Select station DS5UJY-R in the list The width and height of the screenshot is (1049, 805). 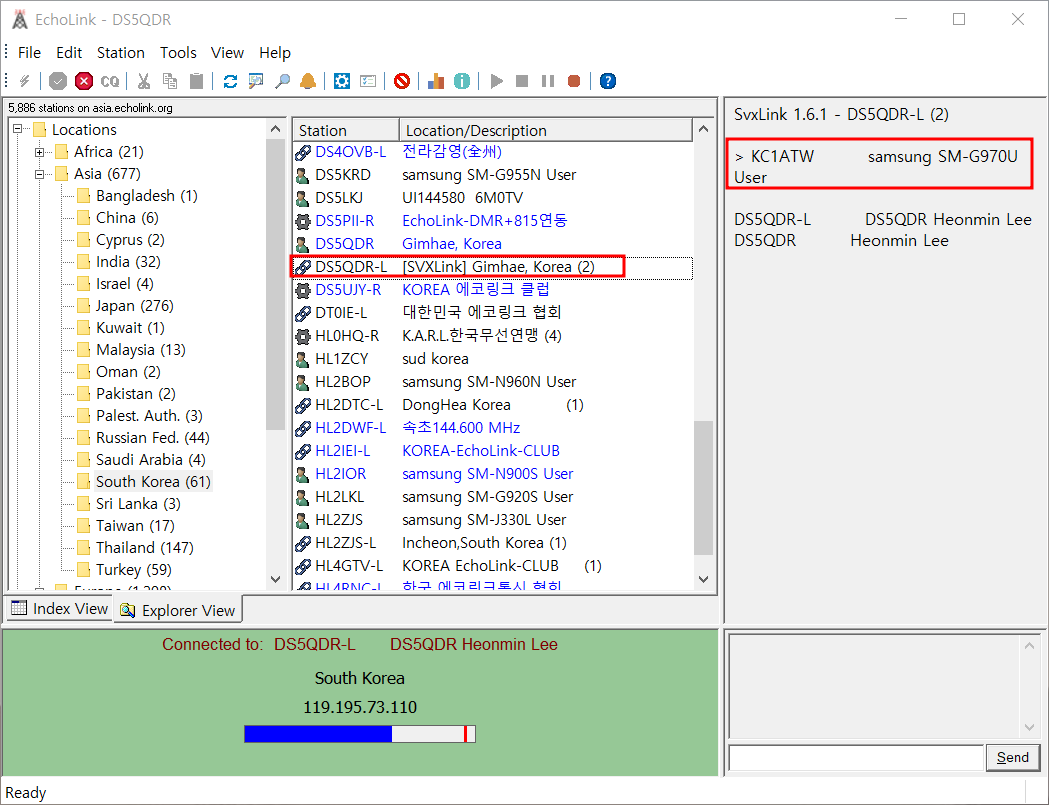pyautogui.click(x=492, y=290)
